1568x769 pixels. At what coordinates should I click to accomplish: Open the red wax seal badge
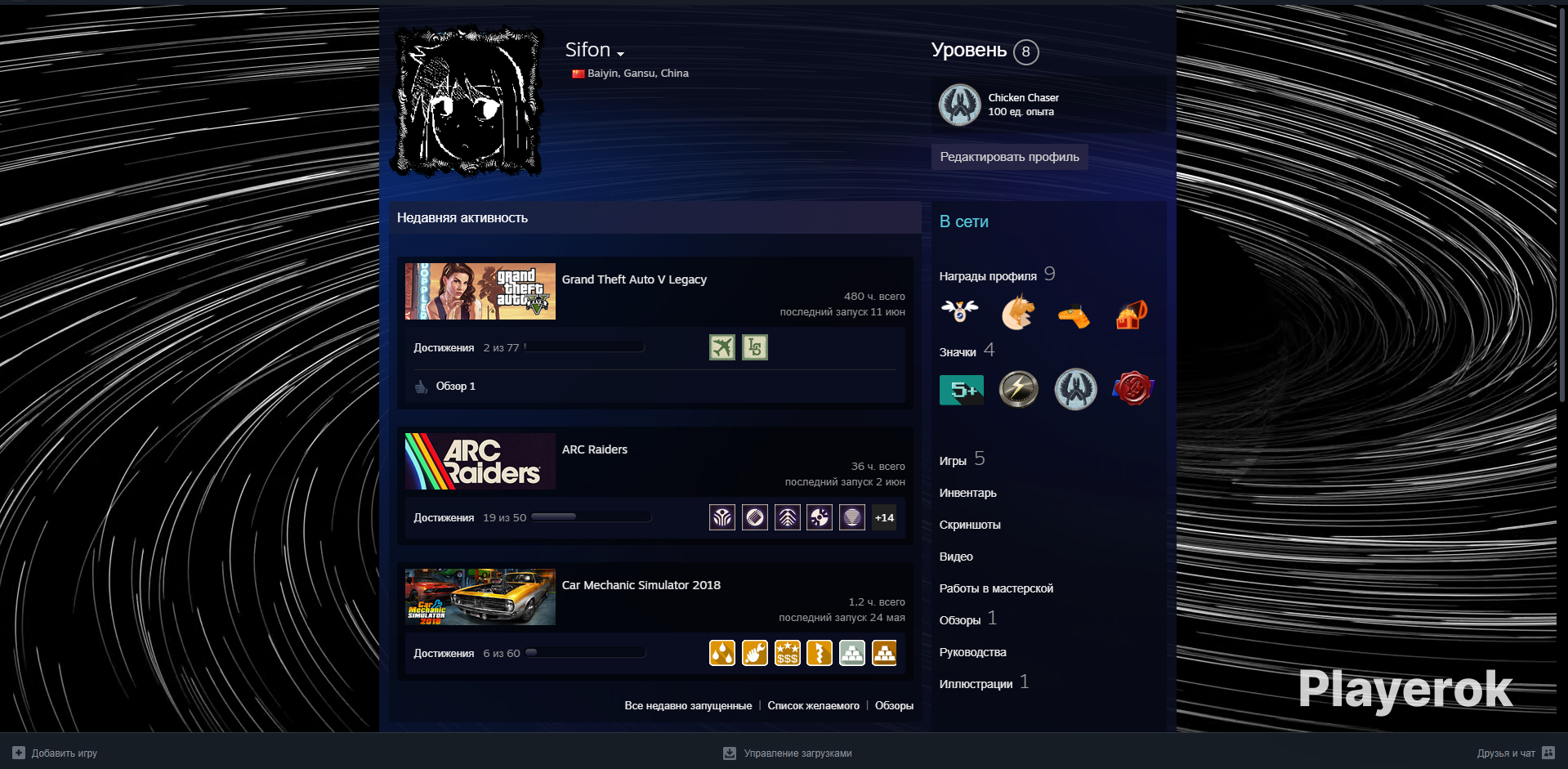click(x=1132, y=389)
